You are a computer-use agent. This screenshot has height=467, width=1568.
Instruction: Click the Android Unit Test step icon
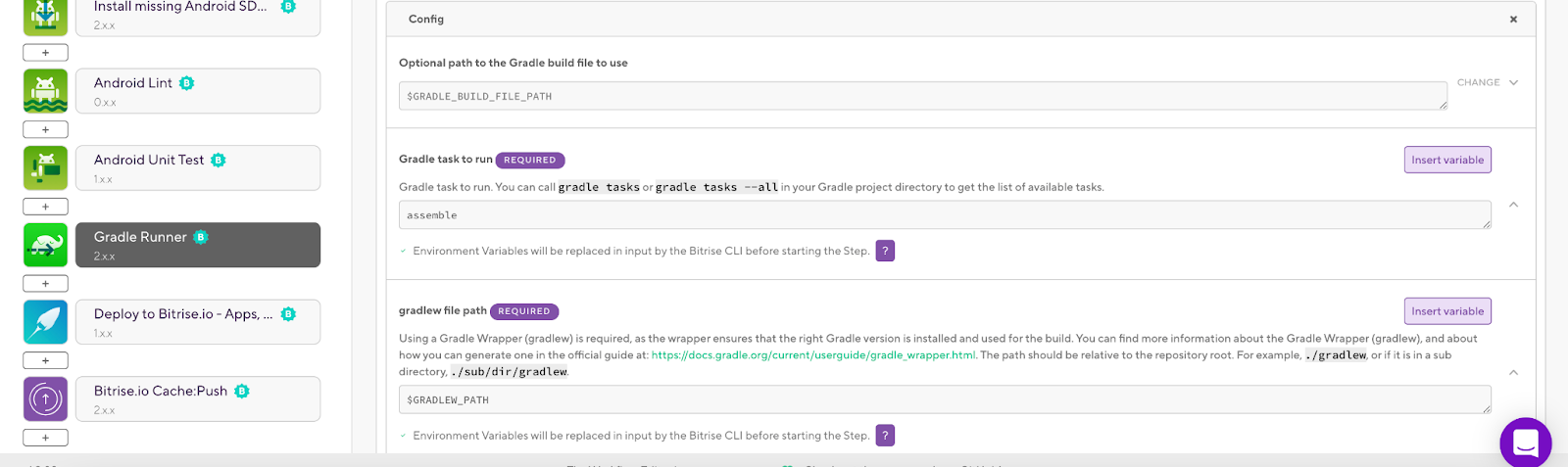point(45,167)
